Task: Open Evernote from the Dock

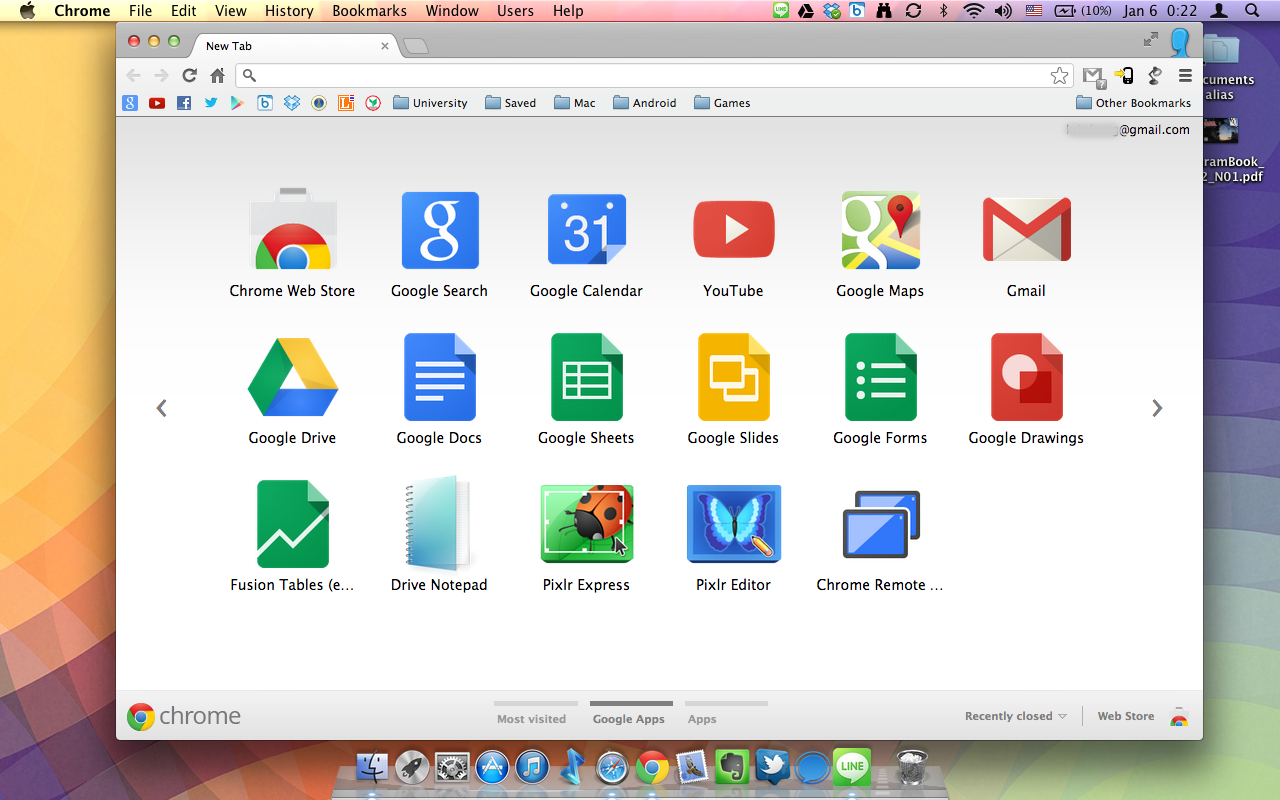Action: pyautogui.click(x=730, y=767)
